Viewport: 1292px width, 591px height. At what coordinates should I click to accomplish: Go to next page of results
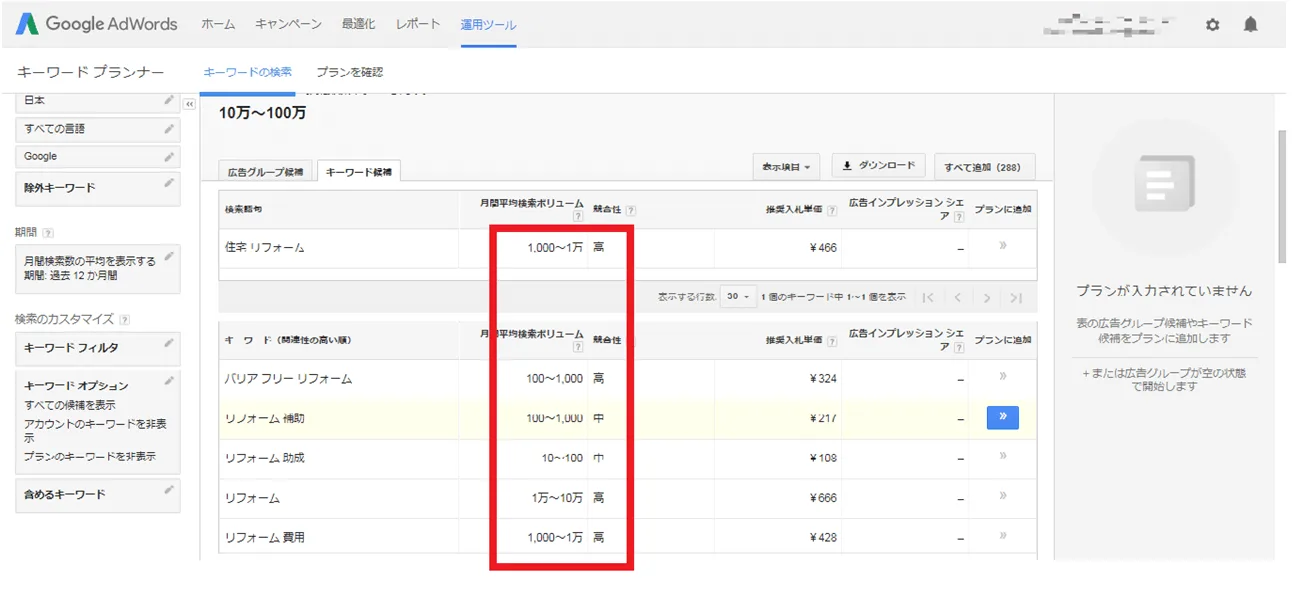click(x=987, y=297)
